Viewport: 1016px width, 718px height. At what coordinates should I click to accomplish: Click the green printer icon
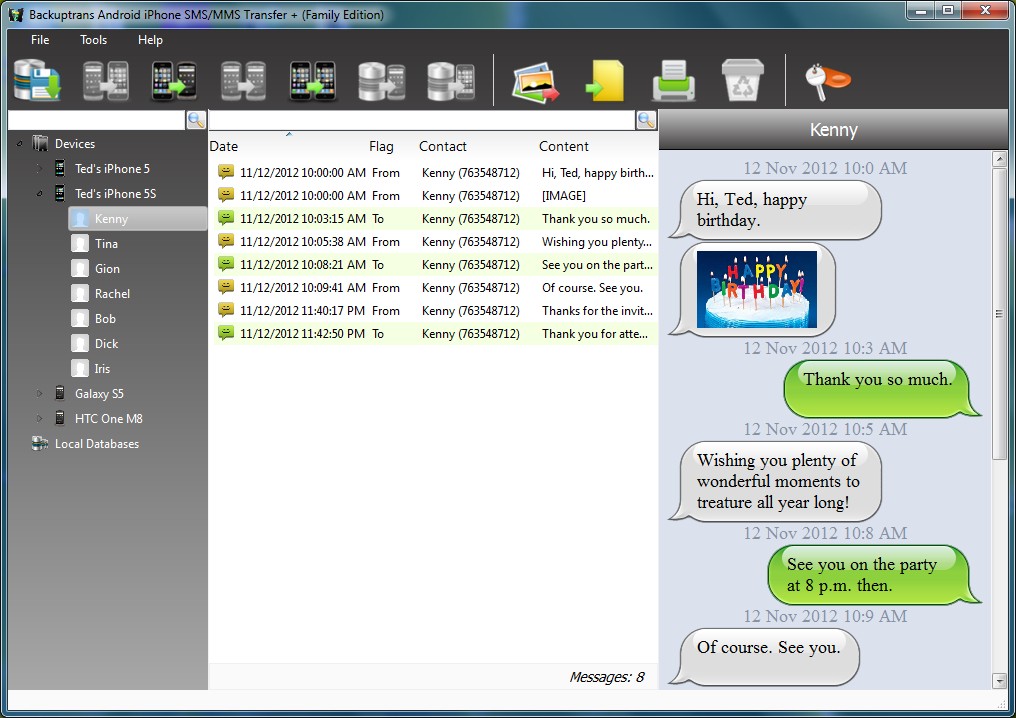point(674,81)
